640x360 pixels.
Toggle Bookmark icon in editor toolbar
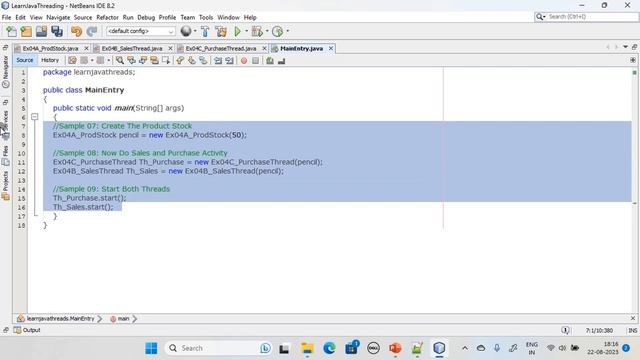point(203,60)
